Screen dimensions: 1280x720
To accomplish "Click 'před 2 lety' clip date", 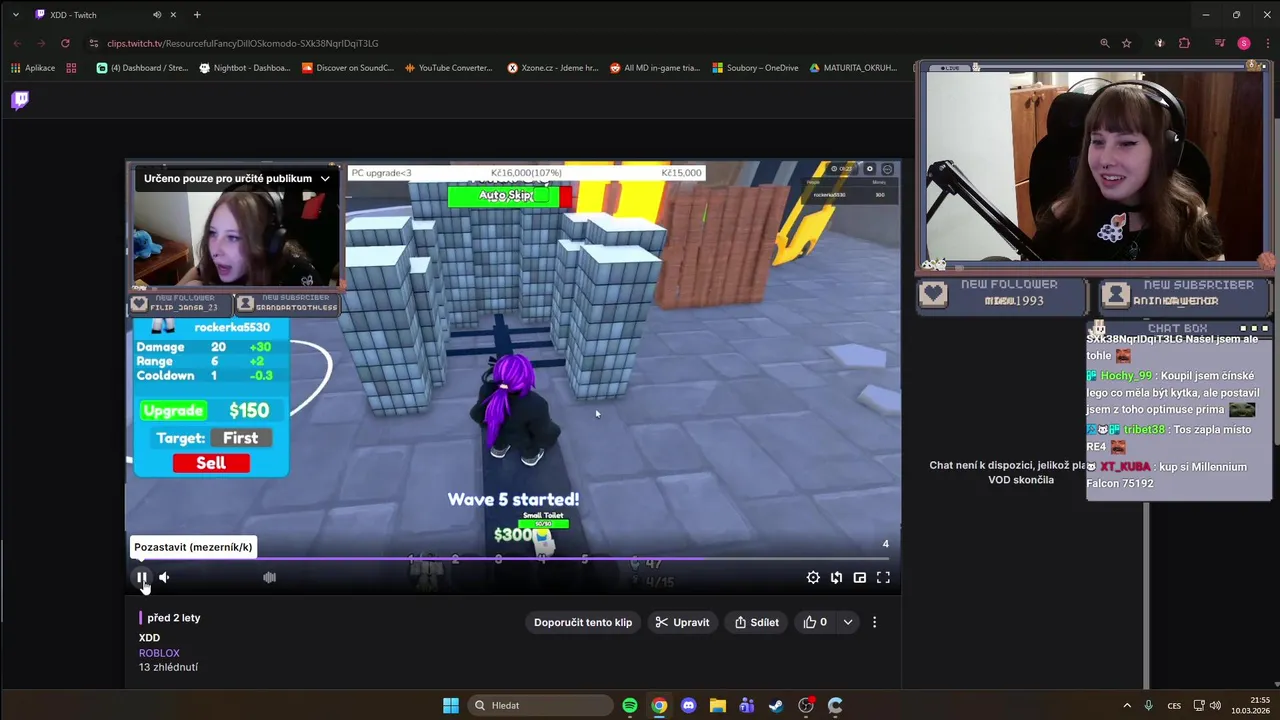I will tap(174, 618).
